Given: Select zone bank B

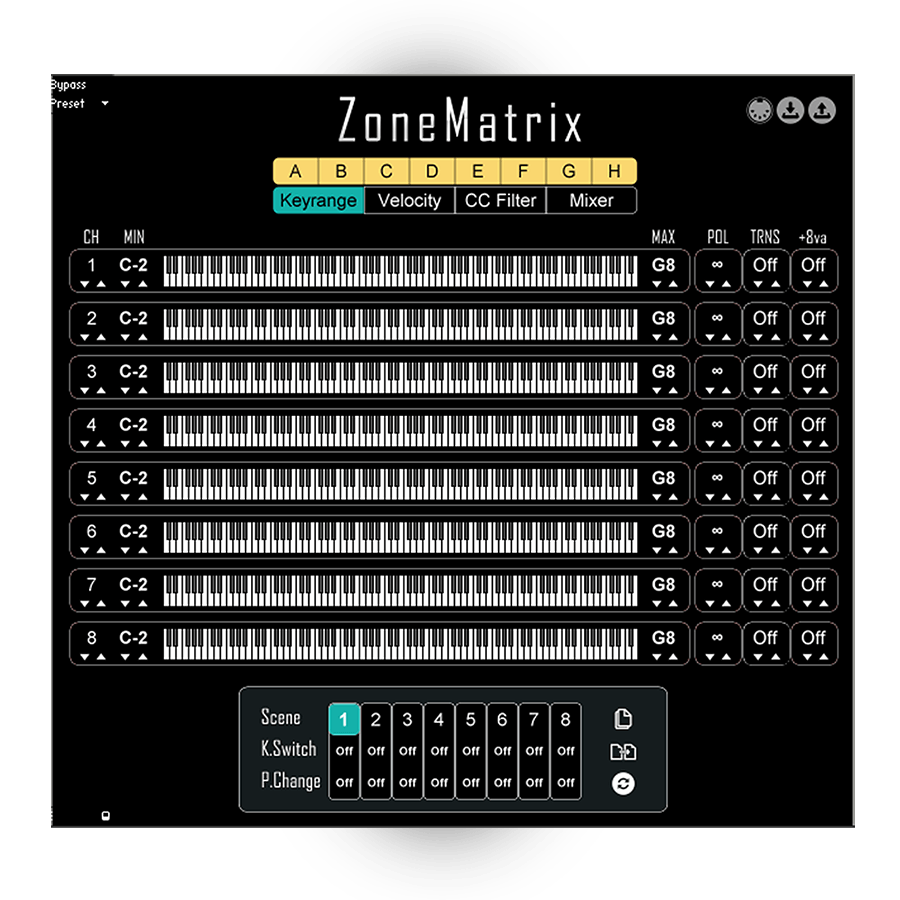Looking at the screenshot, I should coord(341,171).
